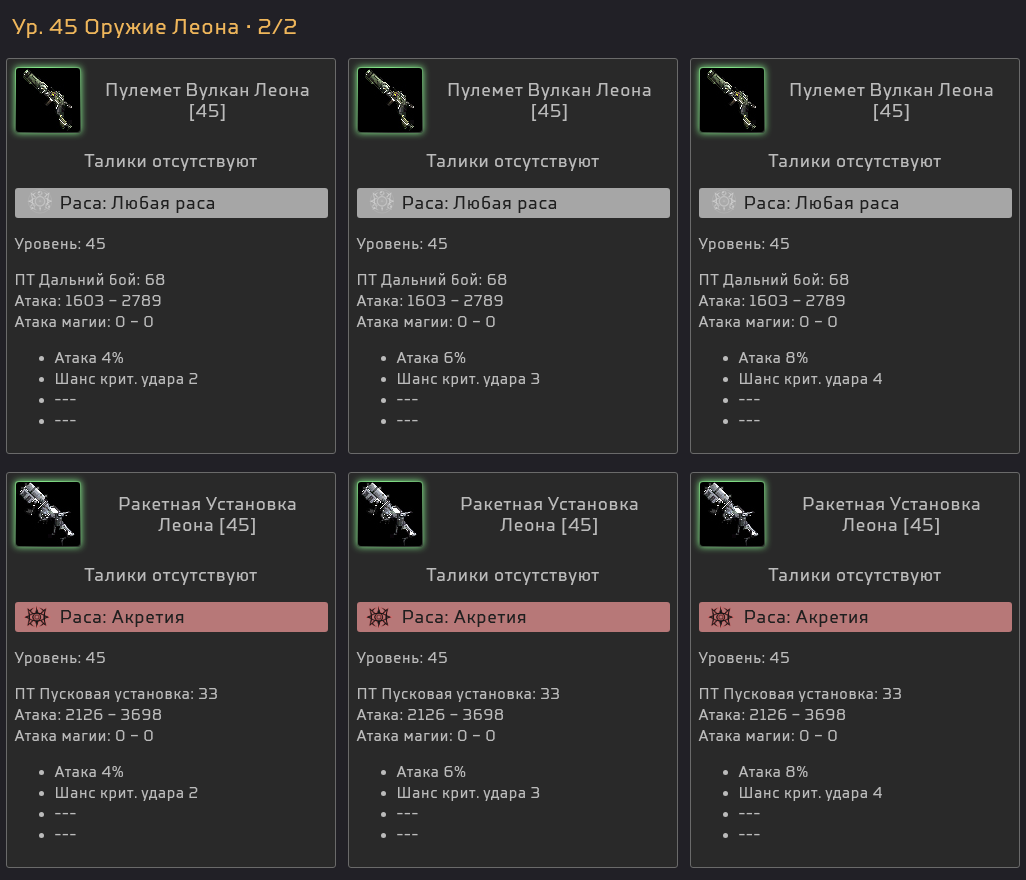Click the Пулемет Вулкан icon in the Атака 6% card
This screenshot has width=1026, height=880.
(x=390, y=100)
